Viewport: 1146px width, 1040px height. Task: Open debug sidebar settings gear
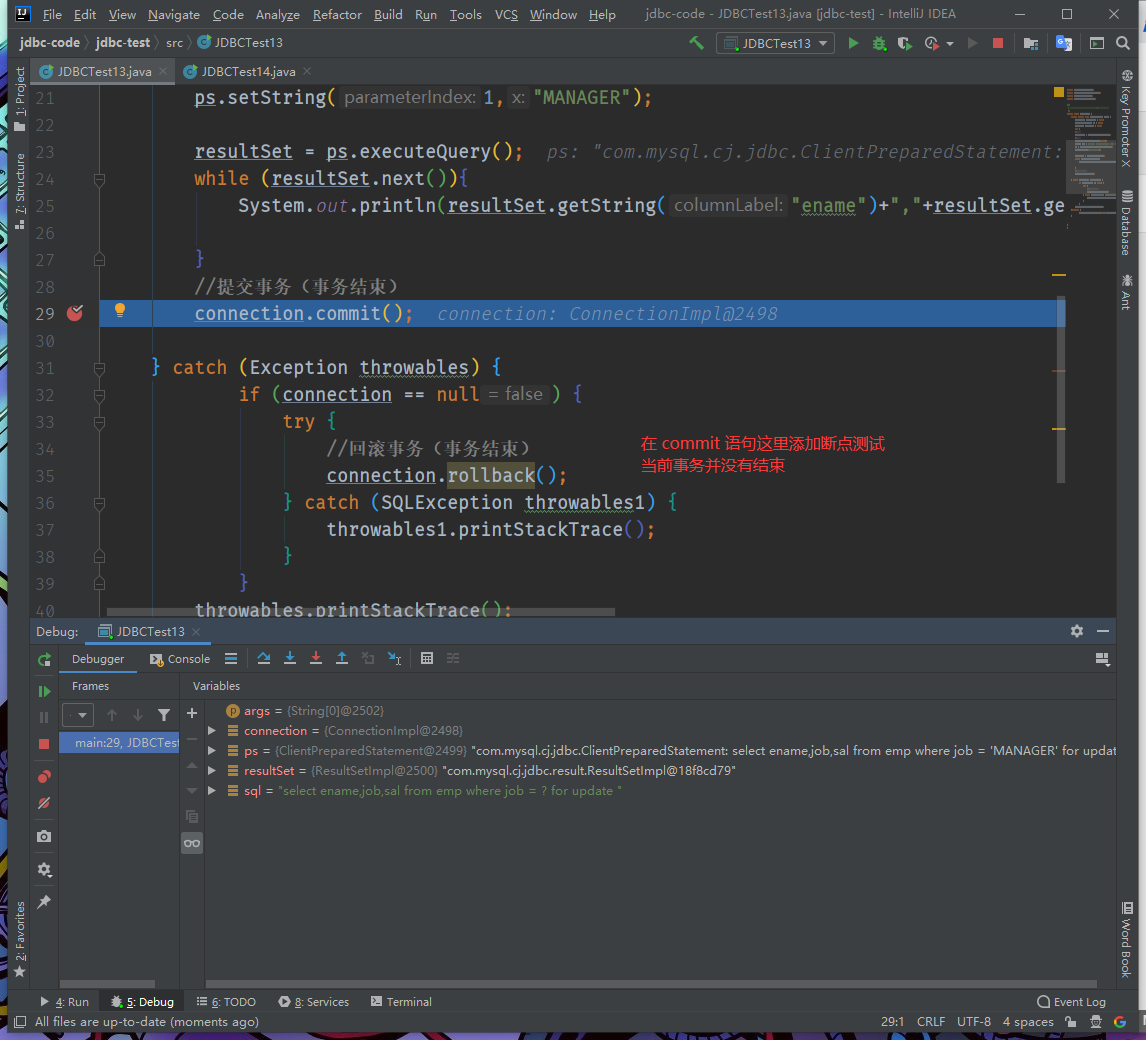pos(44,870)
